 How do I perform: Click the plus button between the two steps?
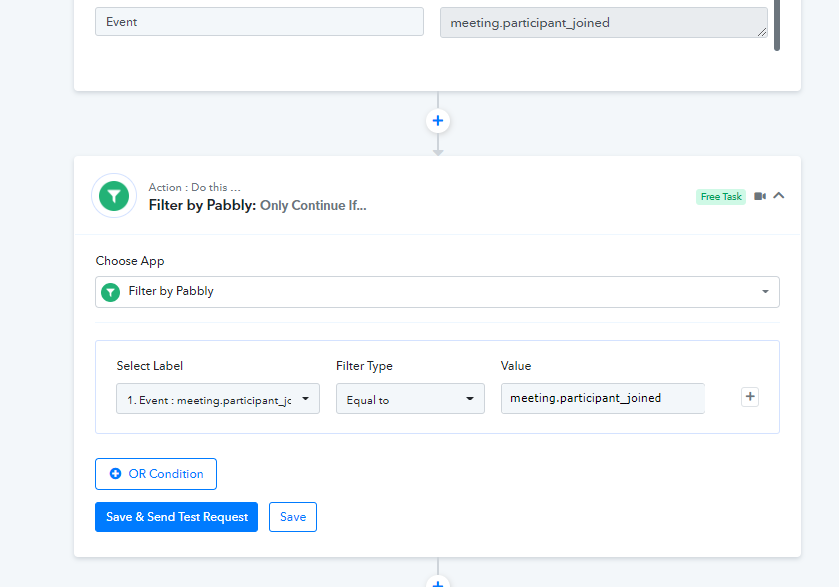point(438,120)
